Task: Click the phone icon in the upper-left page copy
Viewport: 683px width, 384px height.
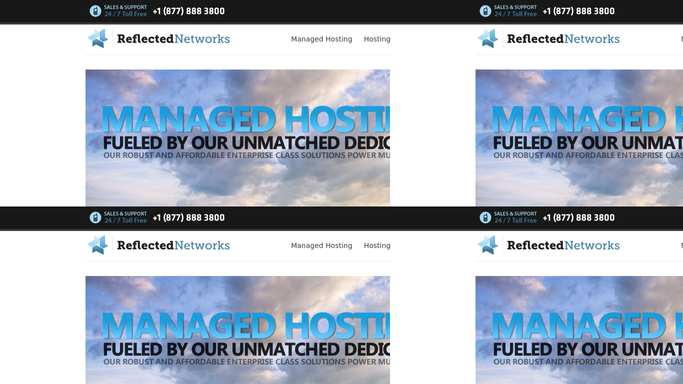Action: click(95, 11)
